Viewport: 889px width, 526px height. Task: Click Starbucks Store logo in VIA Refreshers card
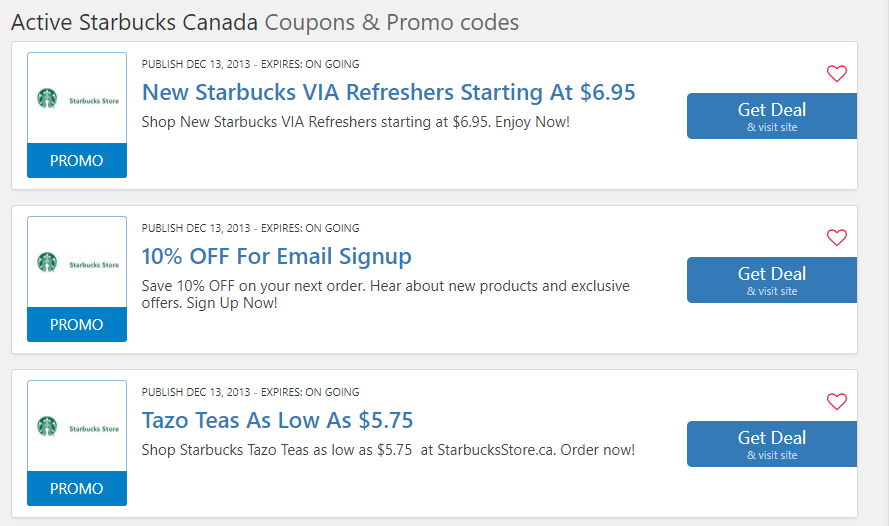(x=77, y=99)
